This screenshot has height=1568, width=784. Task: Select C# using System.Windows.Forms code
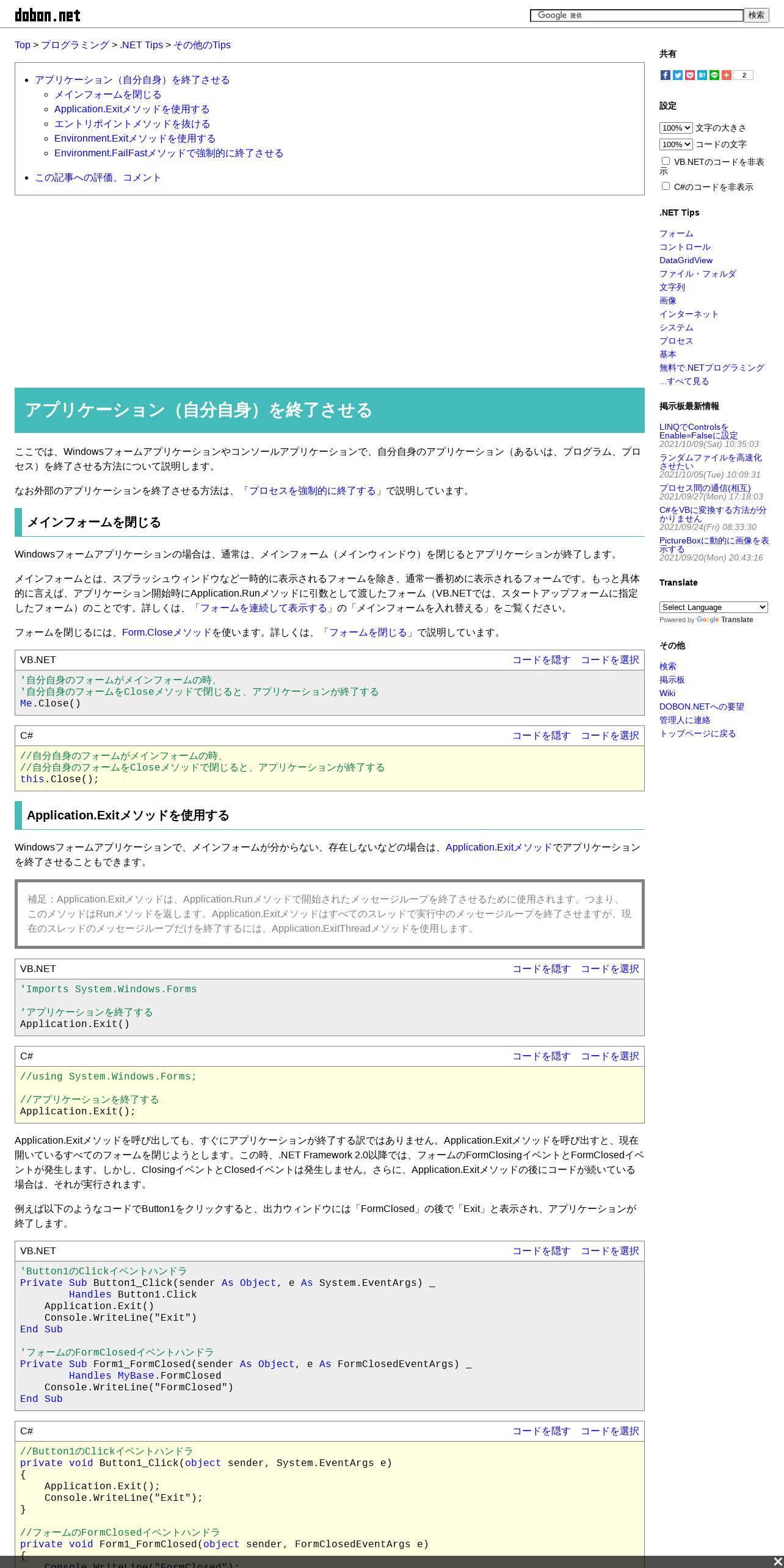[x=610, y=1056]
